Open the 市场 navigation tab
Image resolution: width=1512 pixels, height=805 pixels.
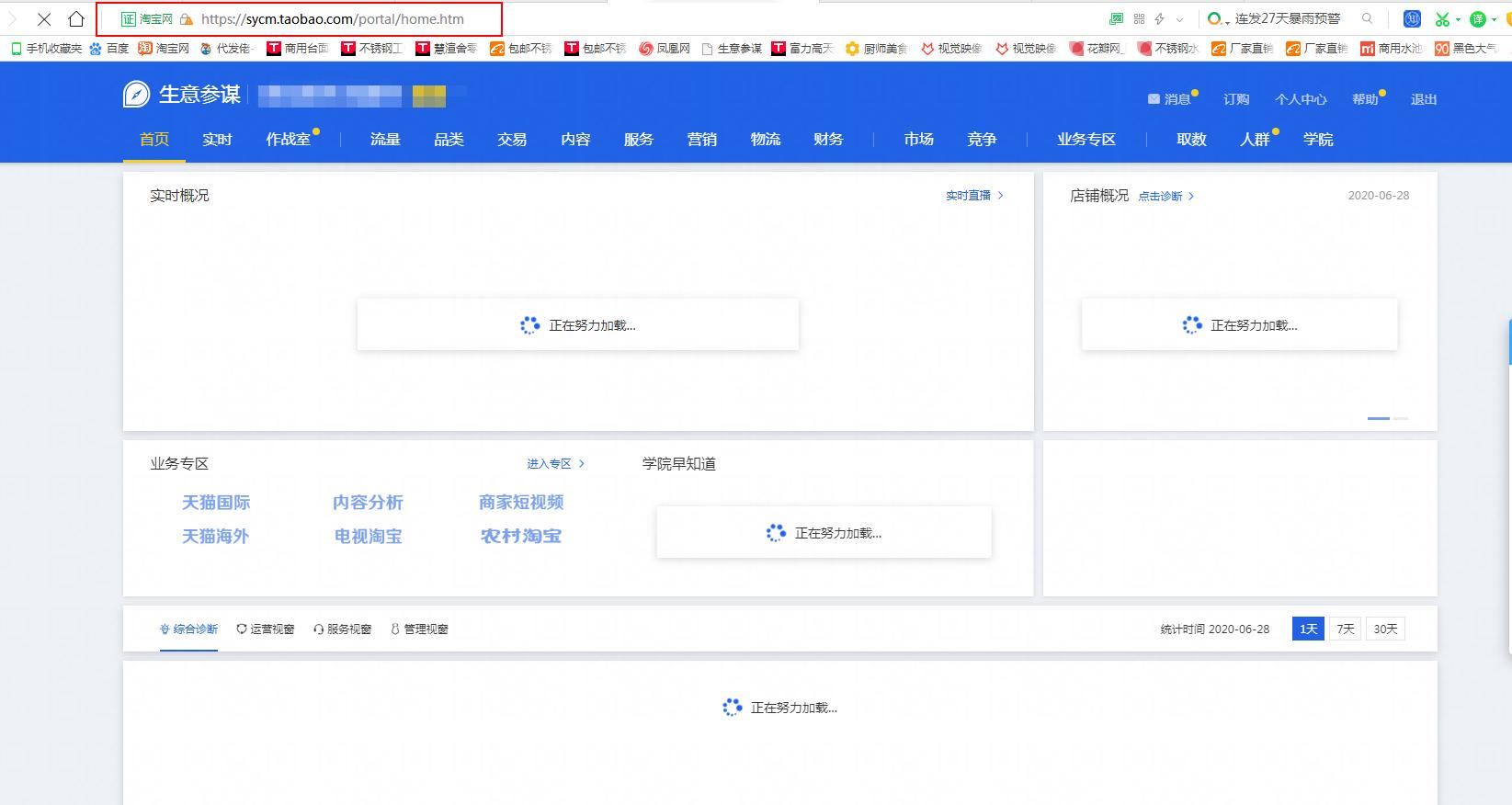918,140
